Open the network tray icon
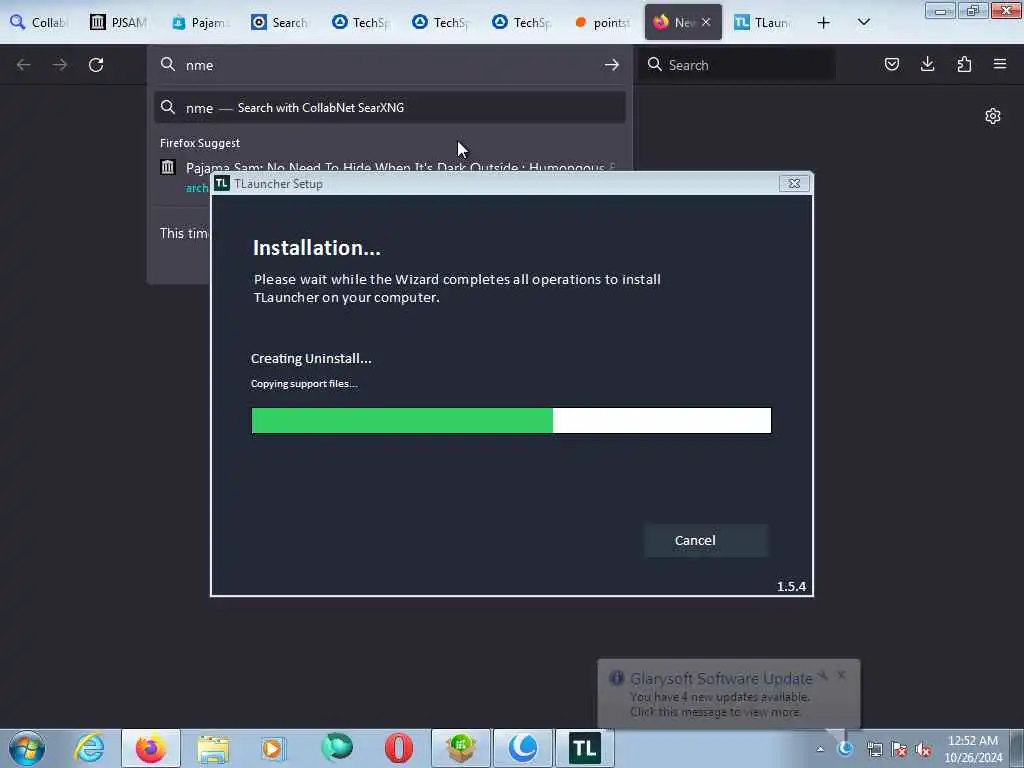1024x768 pixels. [874, 750]
